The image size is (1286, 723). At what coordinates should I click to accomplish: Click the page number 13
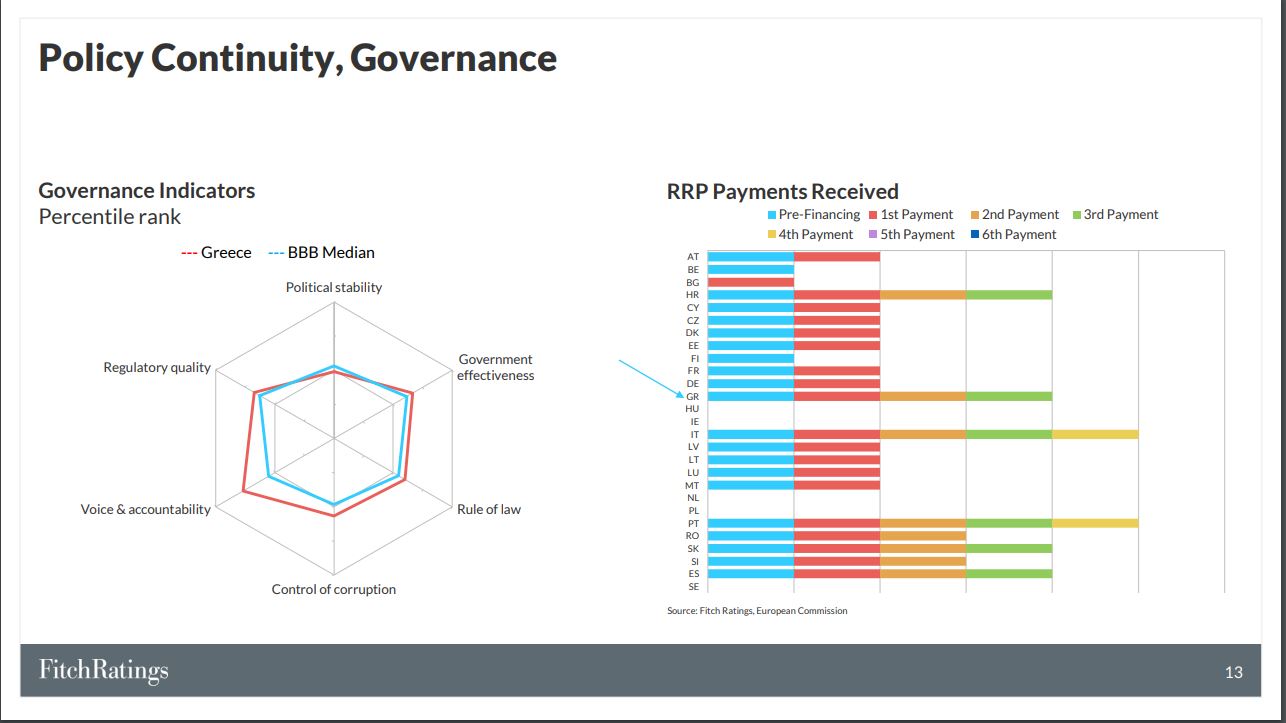pos(1234,672)
